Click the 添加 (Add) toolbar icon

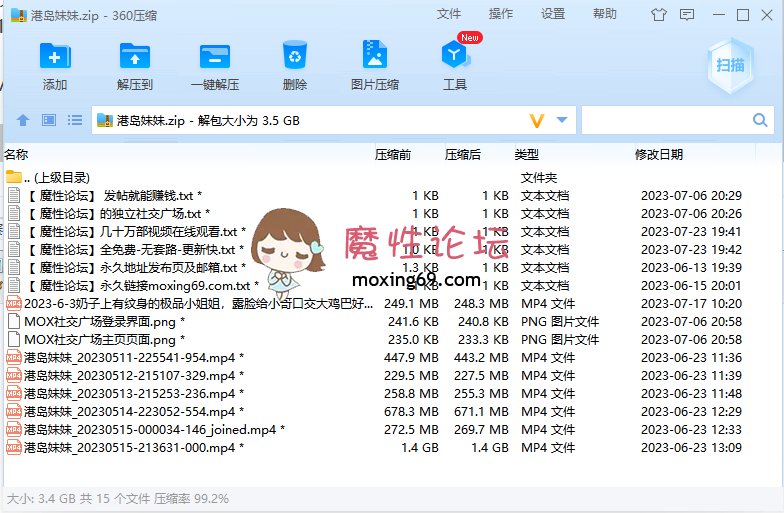[x=55, y=56]
